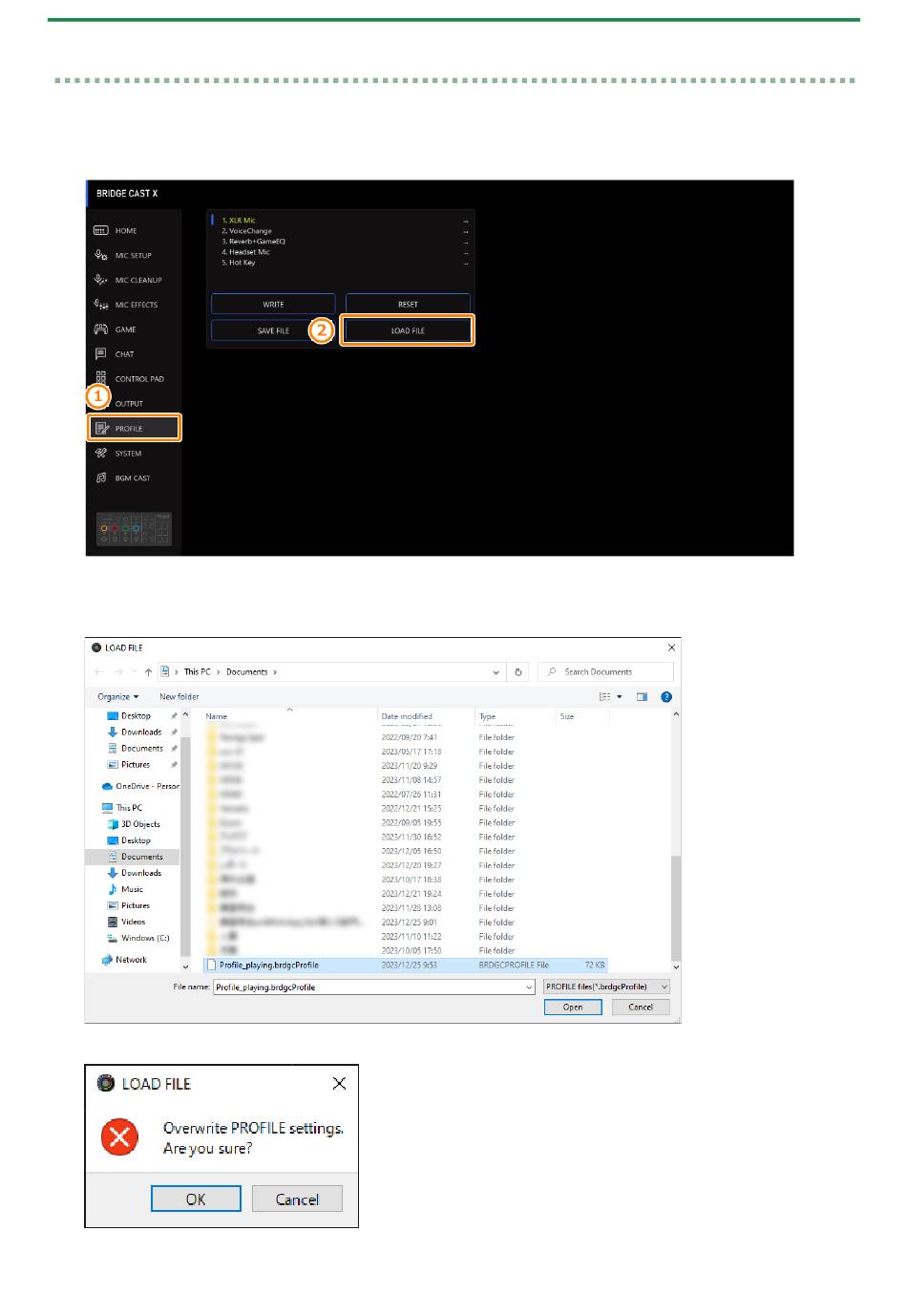The width and height of the screenshot is (907, 1316).
Task: Click This PC in the address breadcrumb
Action: (198, 672)
